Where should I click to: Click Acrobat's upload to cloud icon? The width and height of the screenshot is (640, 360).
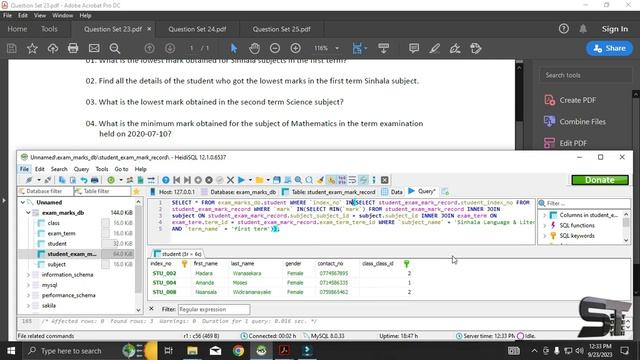(x=53, y=49)
